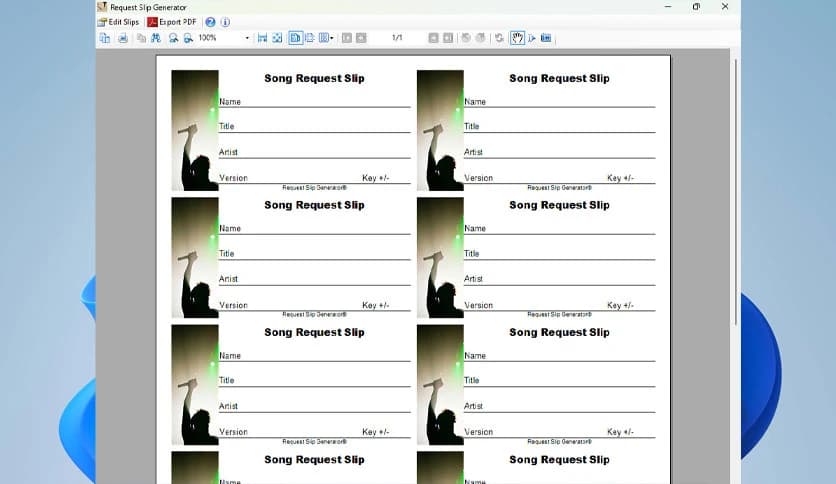
Task: Click the 1/1 page number field
Action: 397,38
